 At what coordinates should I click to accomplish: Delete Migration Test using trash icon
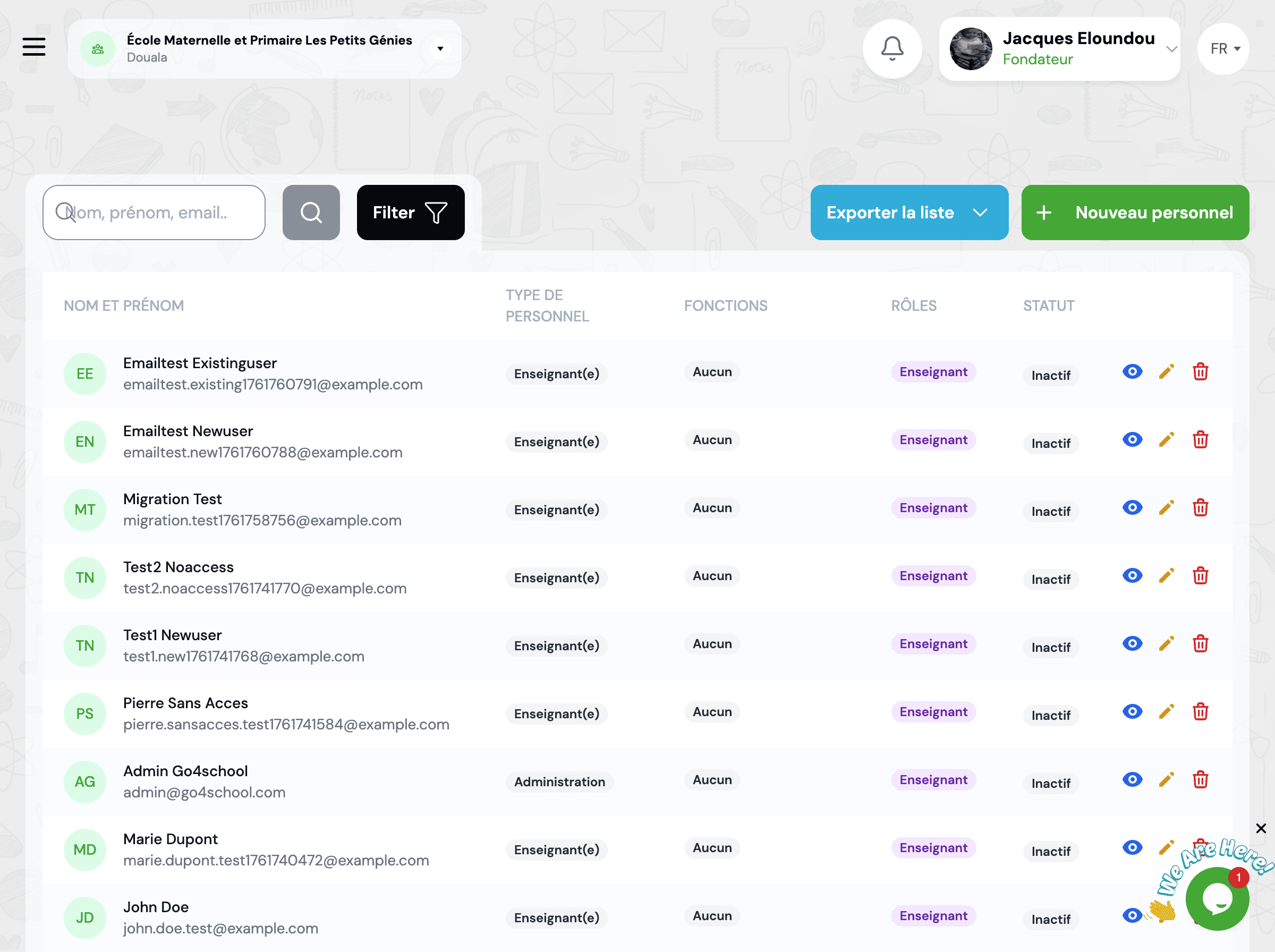point(1200,508)
